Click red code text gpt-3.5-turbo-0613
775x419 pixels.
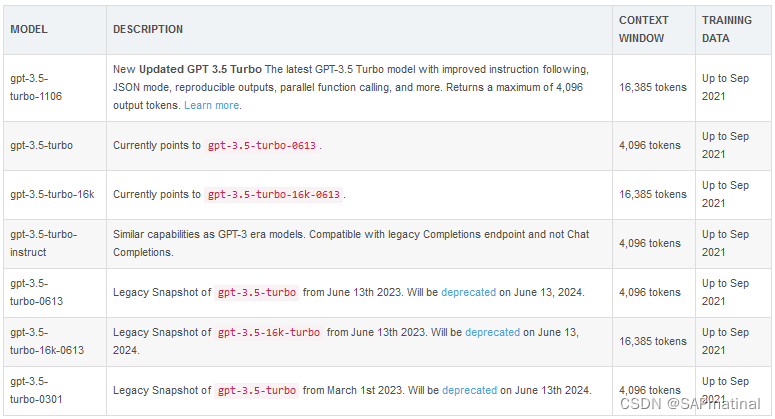coord(261,145)
